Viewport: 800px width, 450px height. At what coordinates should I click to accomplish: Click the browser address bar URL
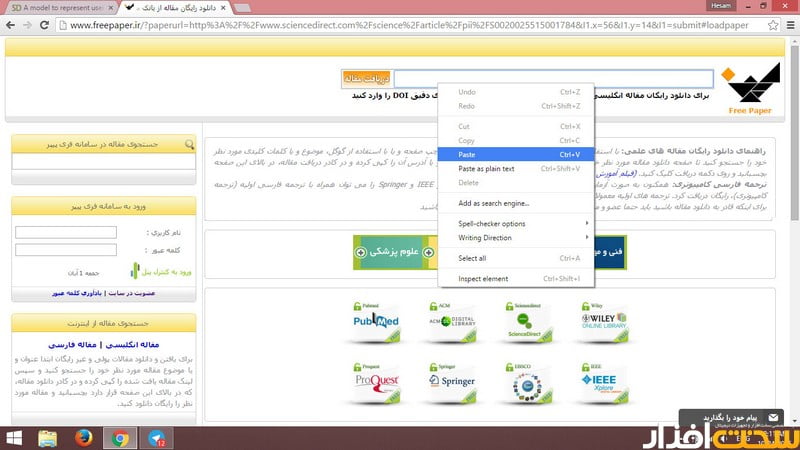[410, 25]
